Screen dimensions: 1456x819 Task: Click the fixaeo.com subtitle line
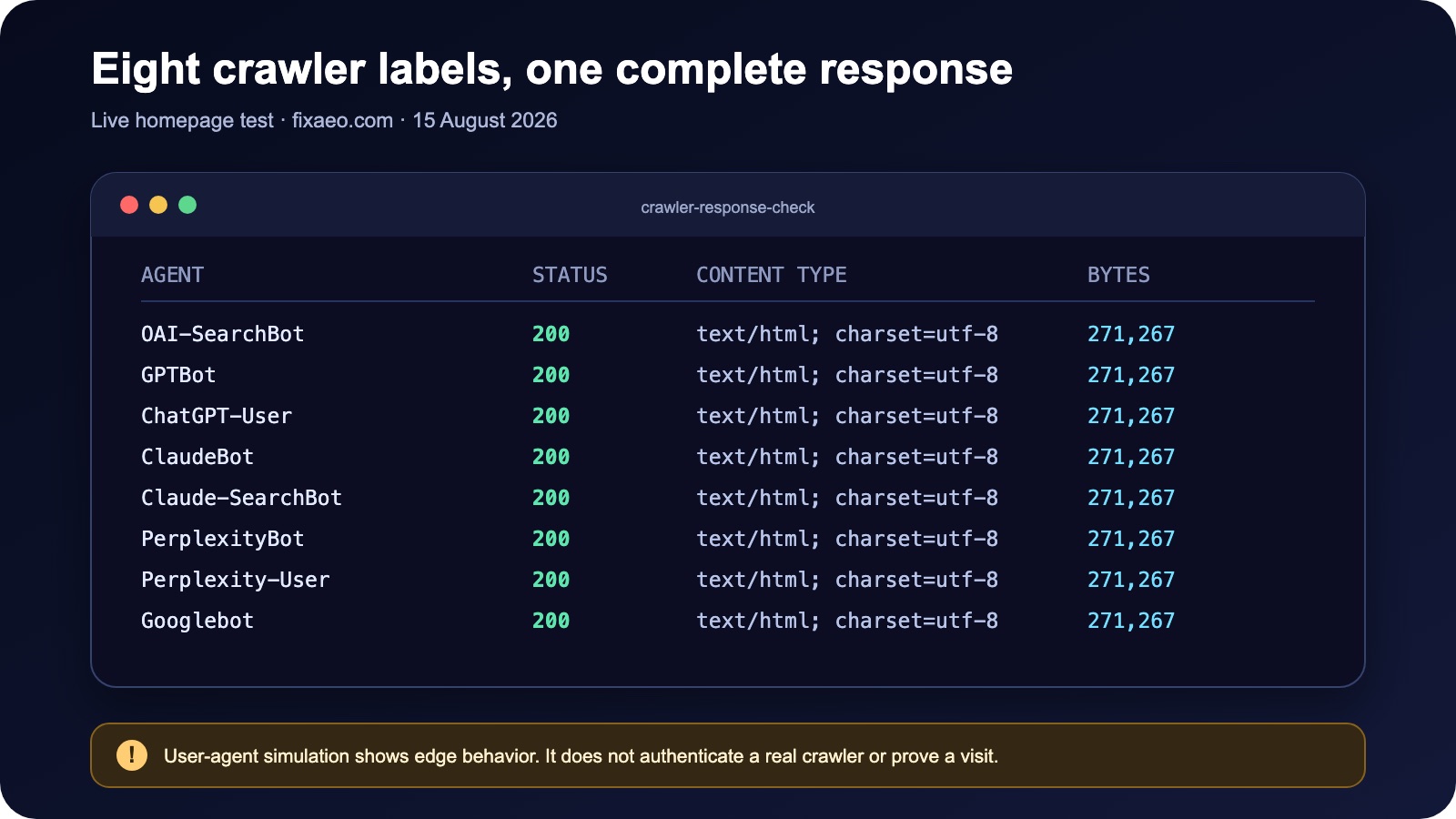point(324,120)
